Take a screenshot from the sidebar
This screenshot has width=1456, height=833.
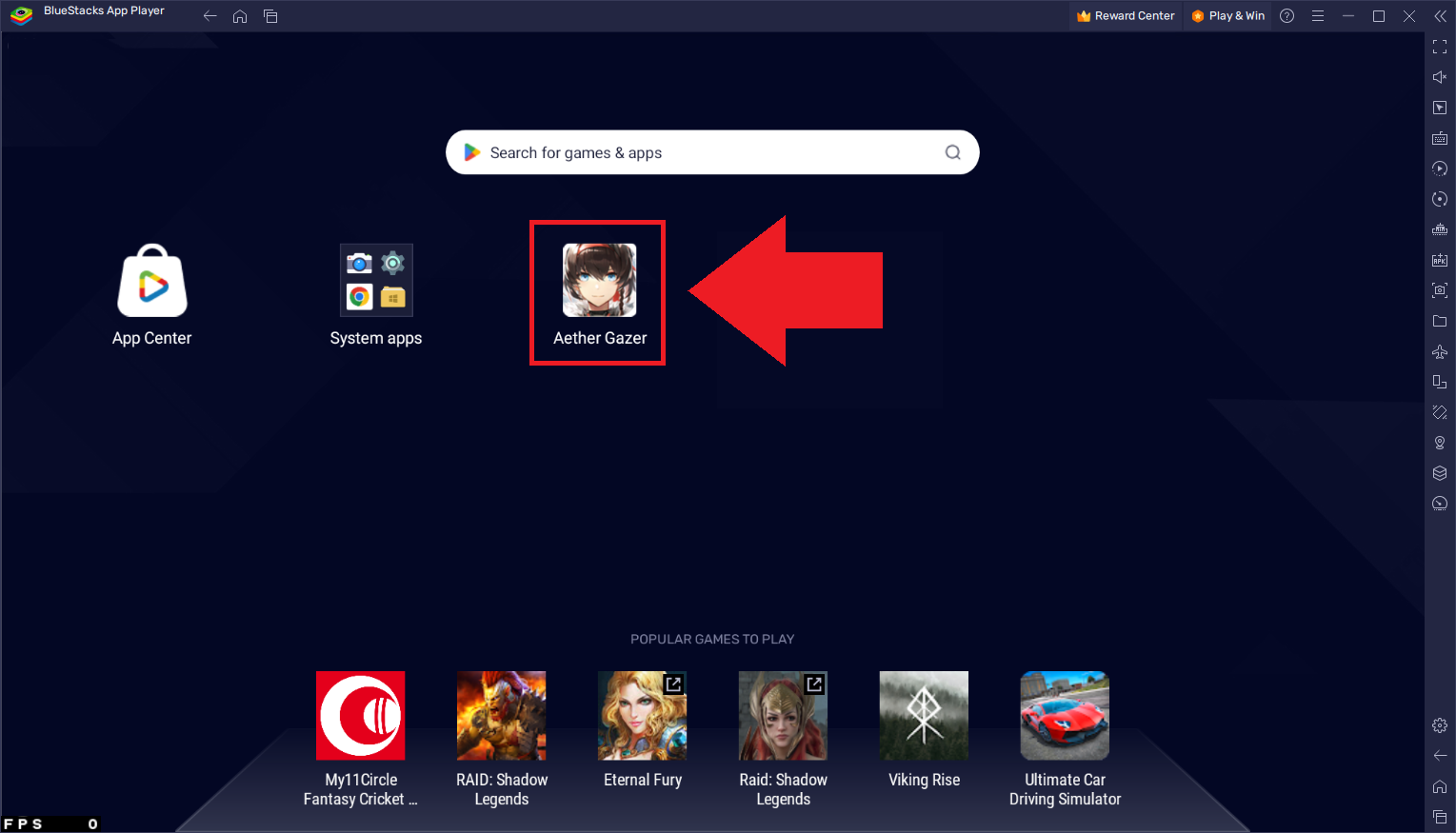pos(1440,290)
